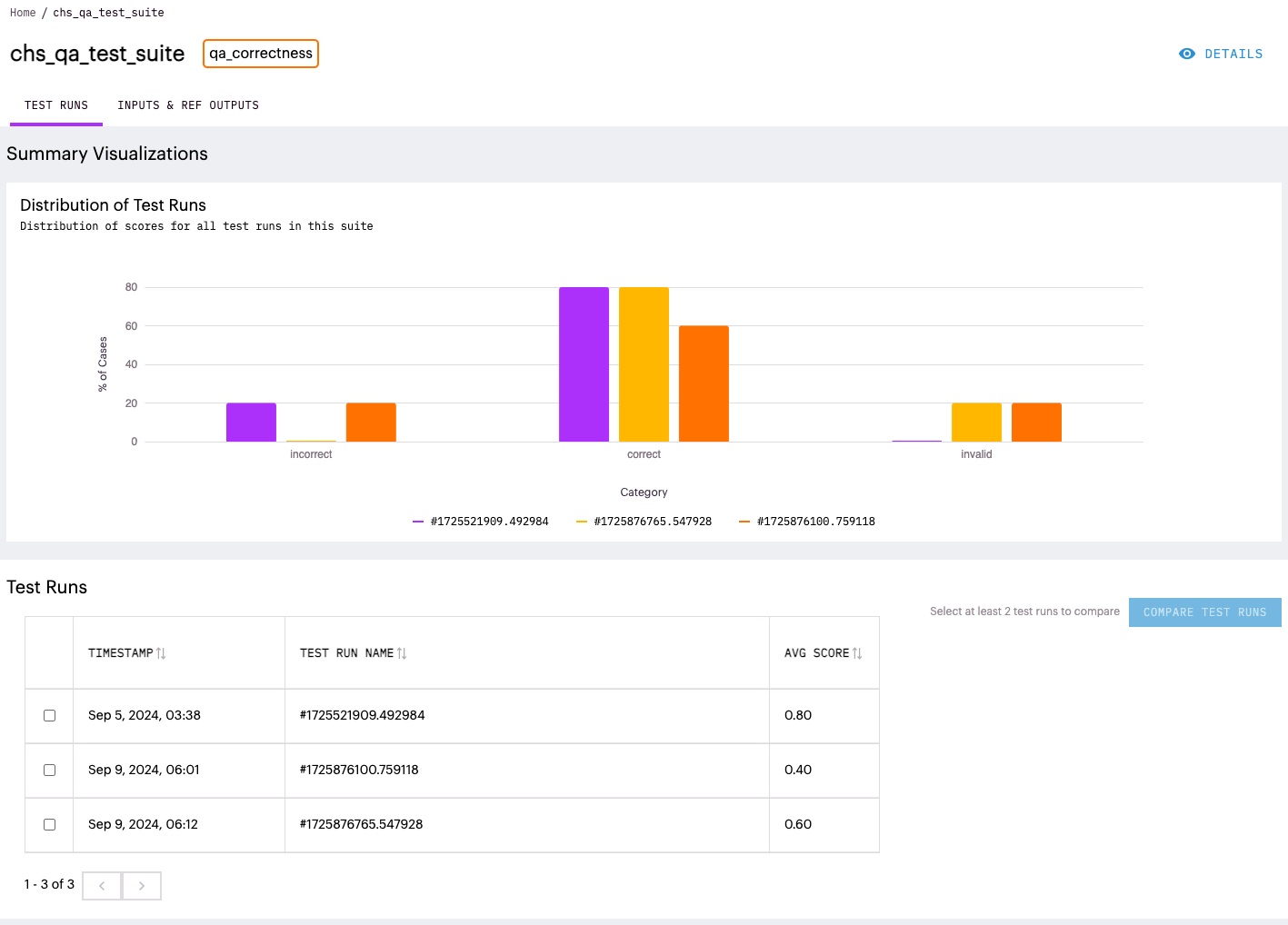1288x925 pixels.
Task: Click the qa_correctness metric tag
Action: pyautogui.click(x=261, y=54)
